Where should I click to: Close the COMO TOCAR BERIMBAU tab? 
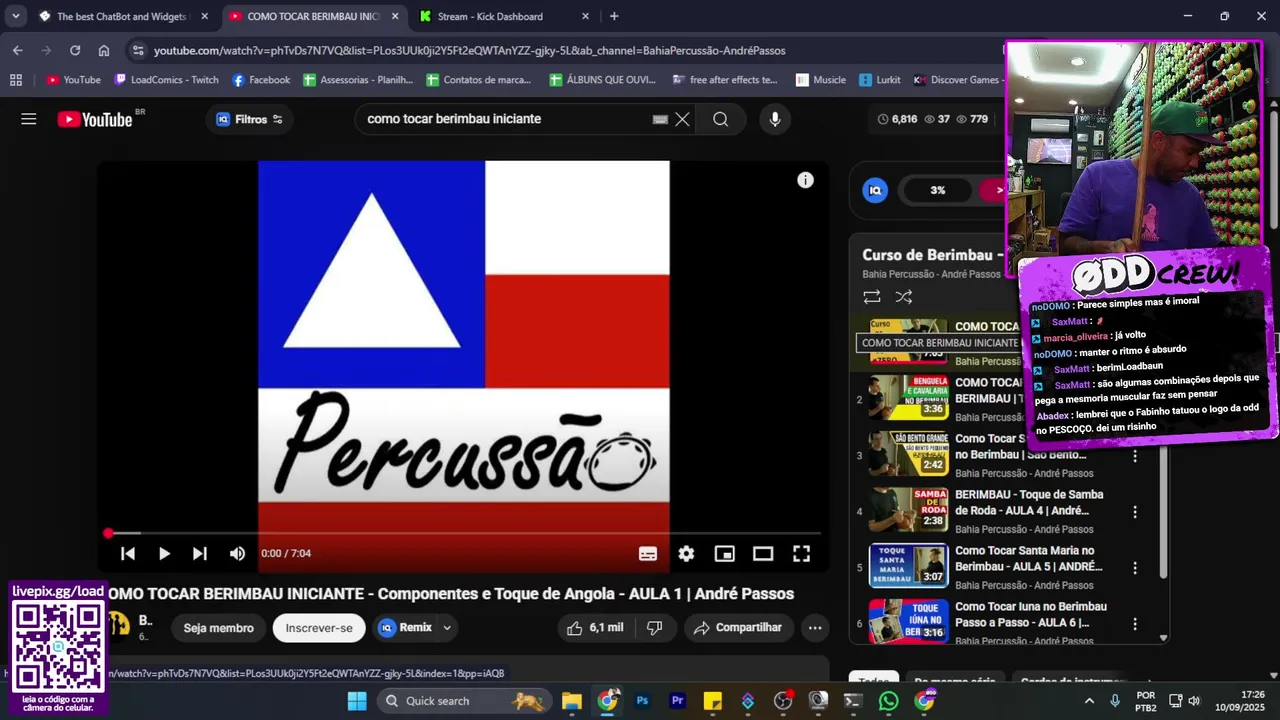click(x=395, y=16)
